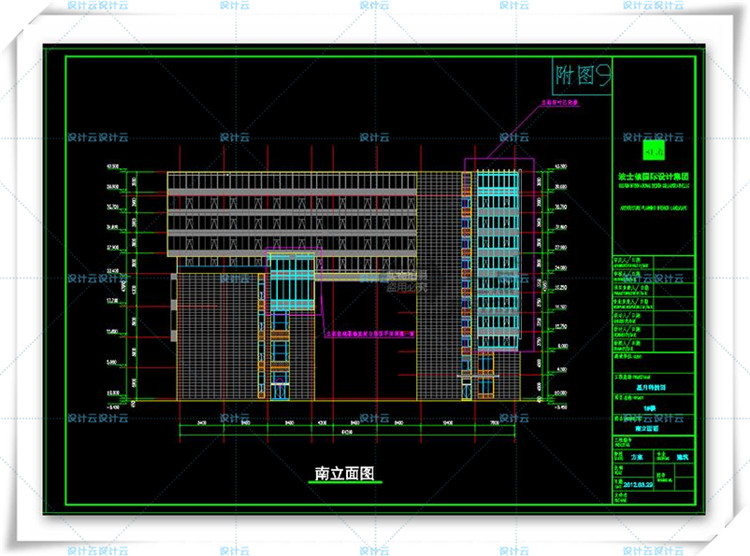Select the magenta annotation label in the building's central opening

(x=370, y=334)
